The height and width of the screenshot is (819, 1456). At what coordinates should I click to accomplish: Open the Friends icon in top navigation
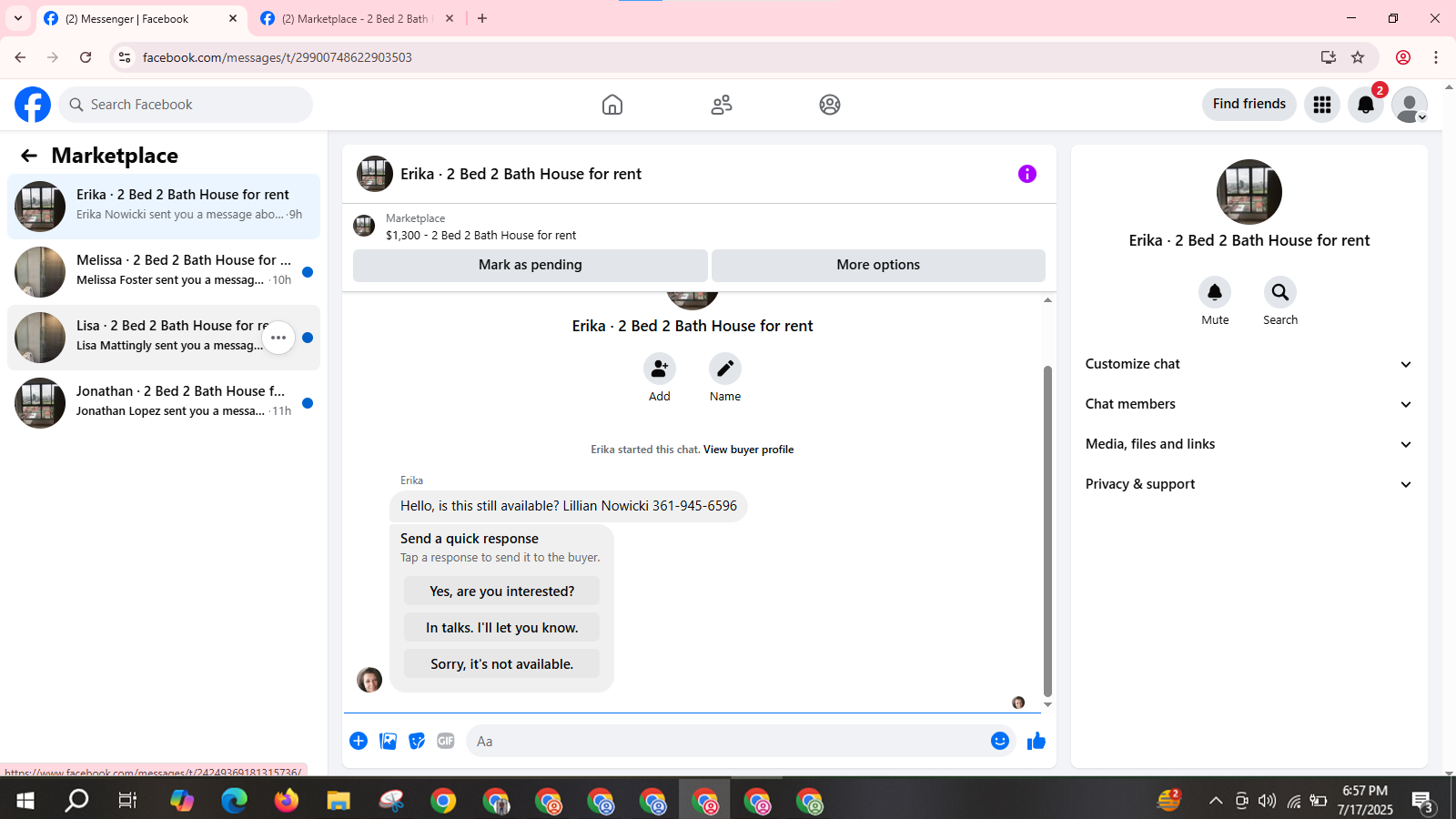(722, 105)
